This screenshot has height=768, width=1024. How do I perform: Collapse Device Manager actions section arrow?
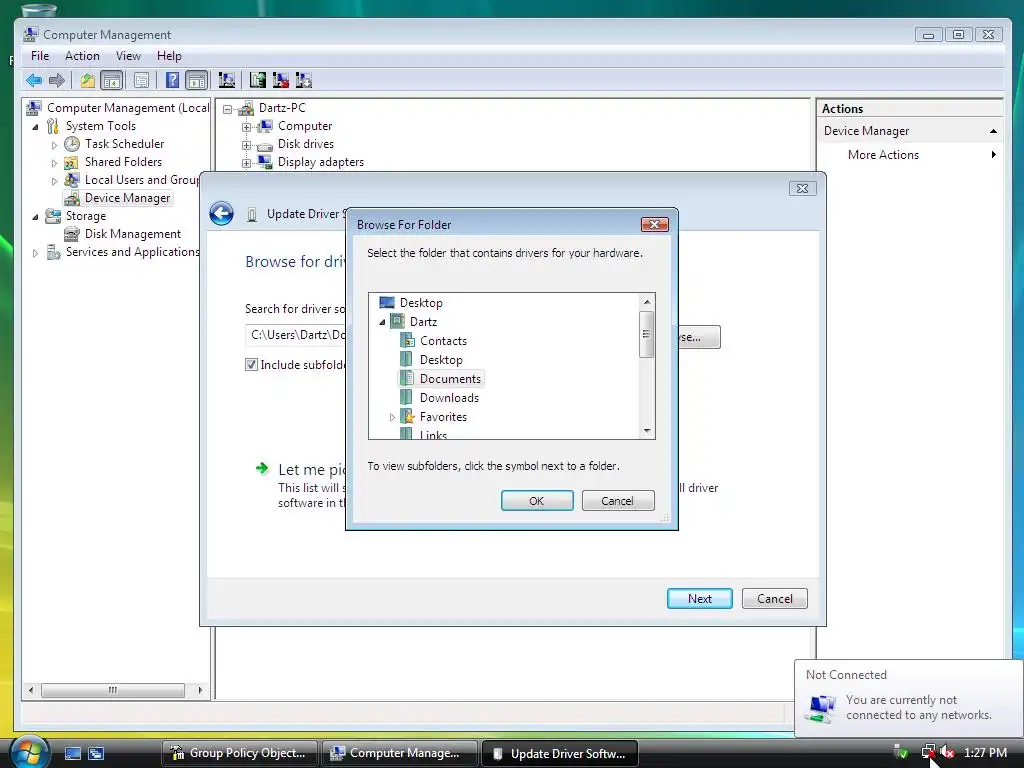click(993, 131)
